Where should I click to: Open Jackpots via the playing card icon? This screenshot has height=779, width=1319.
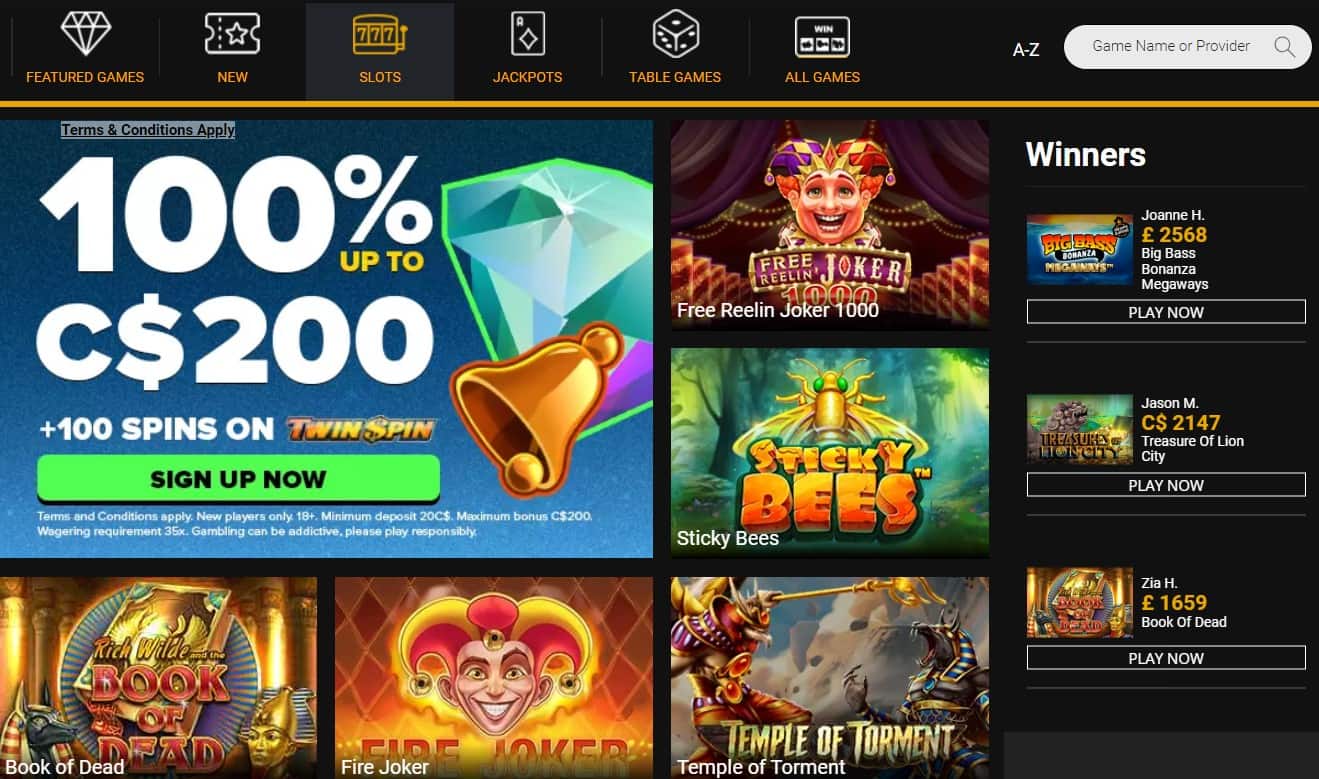(527, 34)
